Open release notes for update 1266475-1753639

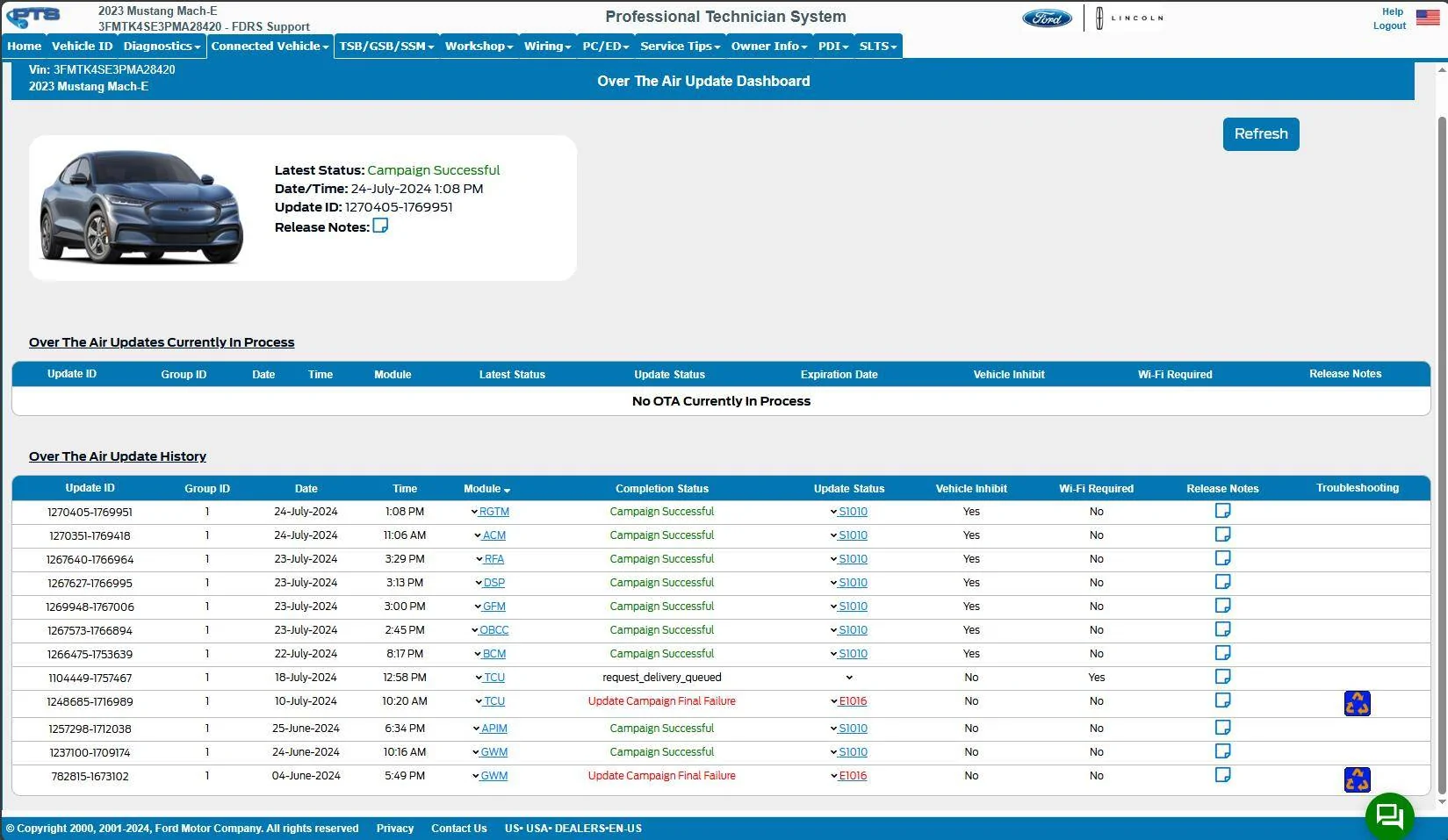(x=1222, y=653)
